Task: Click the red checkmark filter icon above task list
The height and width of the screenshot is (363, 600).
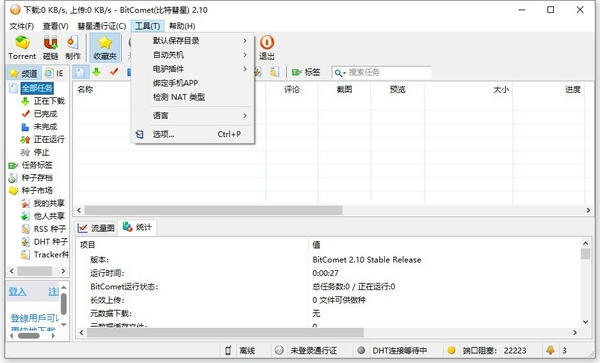Action: 114,72
